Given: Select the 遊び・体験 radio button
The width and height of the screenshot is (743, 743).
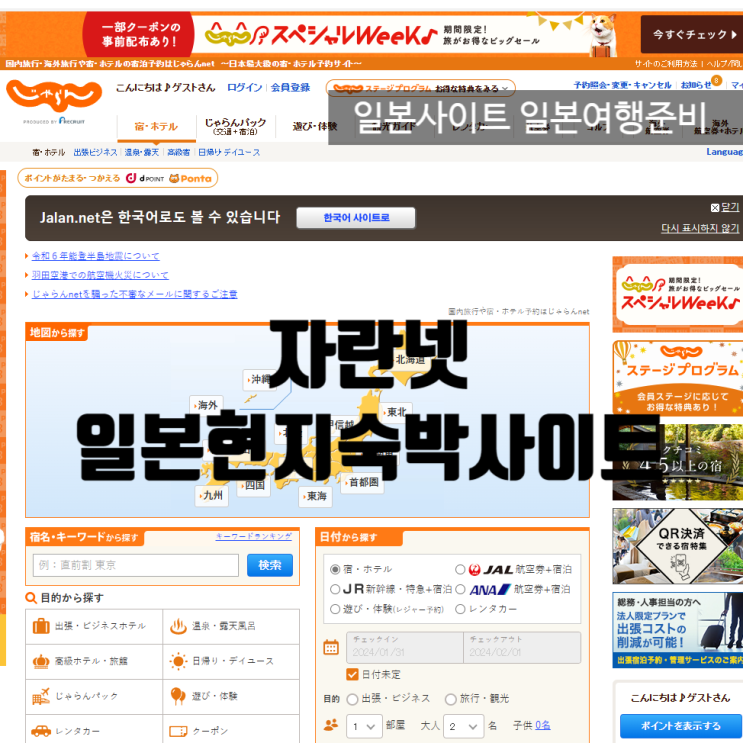Looking at the screenshot, I should [335, 609].
